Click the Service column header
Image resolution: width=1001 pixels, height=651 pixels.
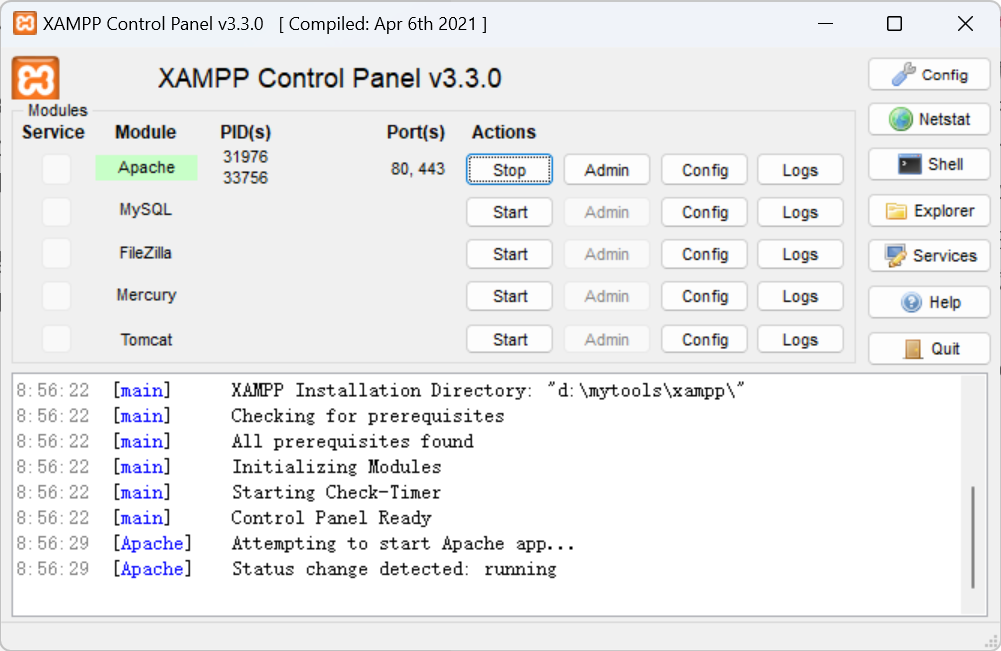pos(53,132)
